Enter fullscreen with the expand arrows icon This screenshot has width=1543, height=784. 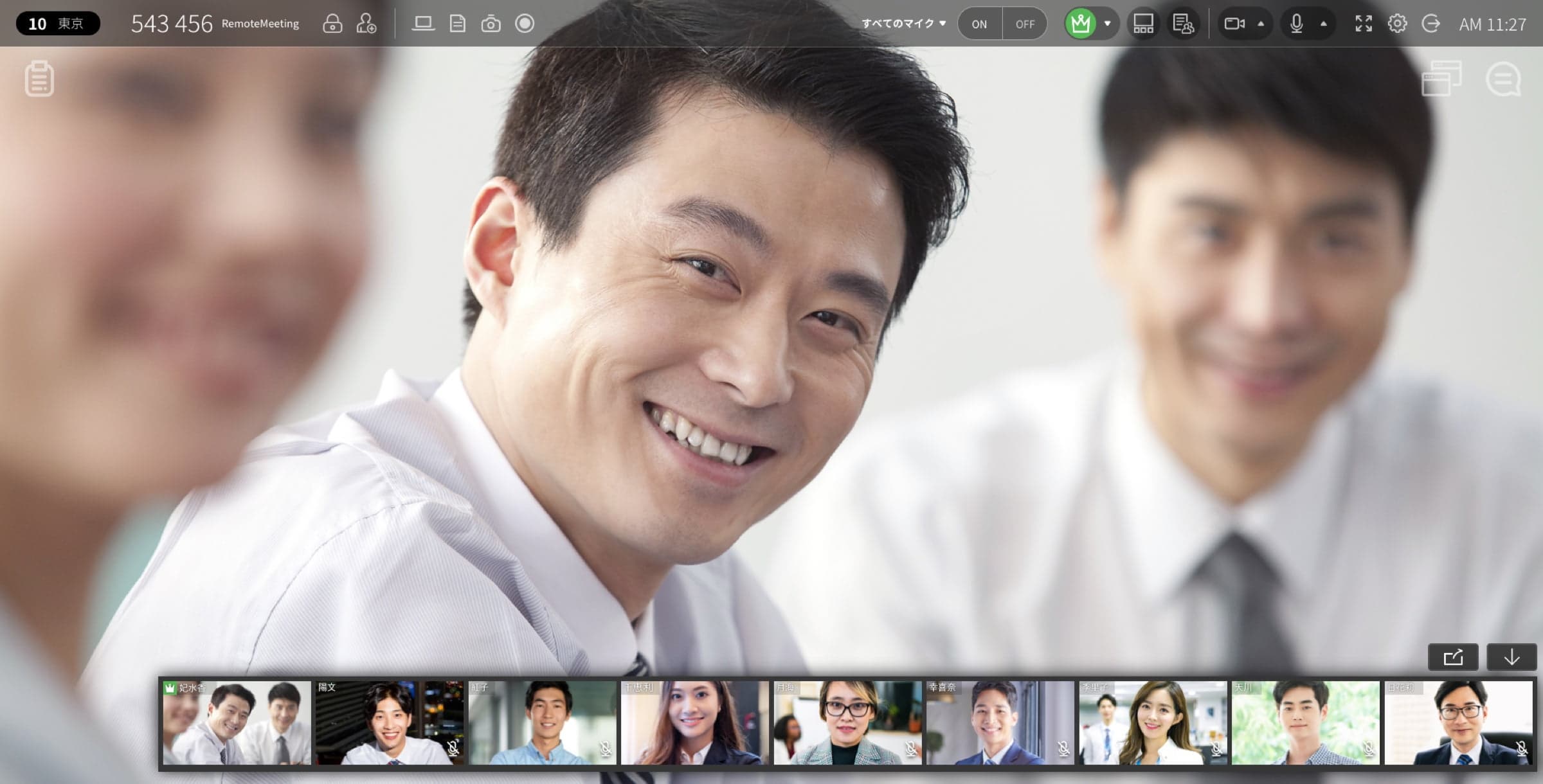click(x=1364, y=24)
